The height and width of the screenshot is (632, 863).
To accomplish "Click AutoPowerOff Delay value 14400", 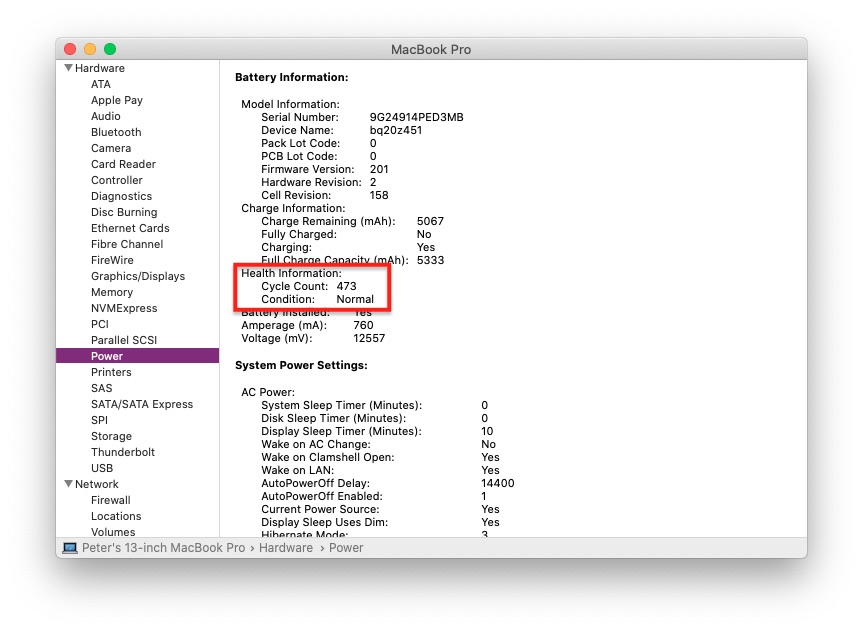I will [498, 483].
